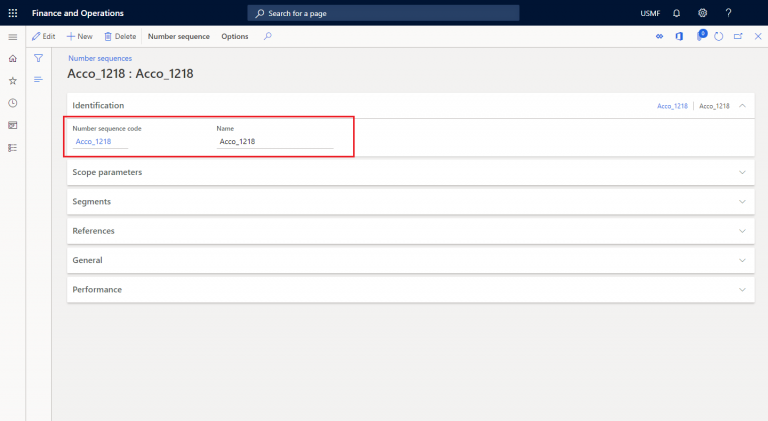Open Workspaces icon in left sidebar
The image size is (768, 421).
click(x=12, y=125)
